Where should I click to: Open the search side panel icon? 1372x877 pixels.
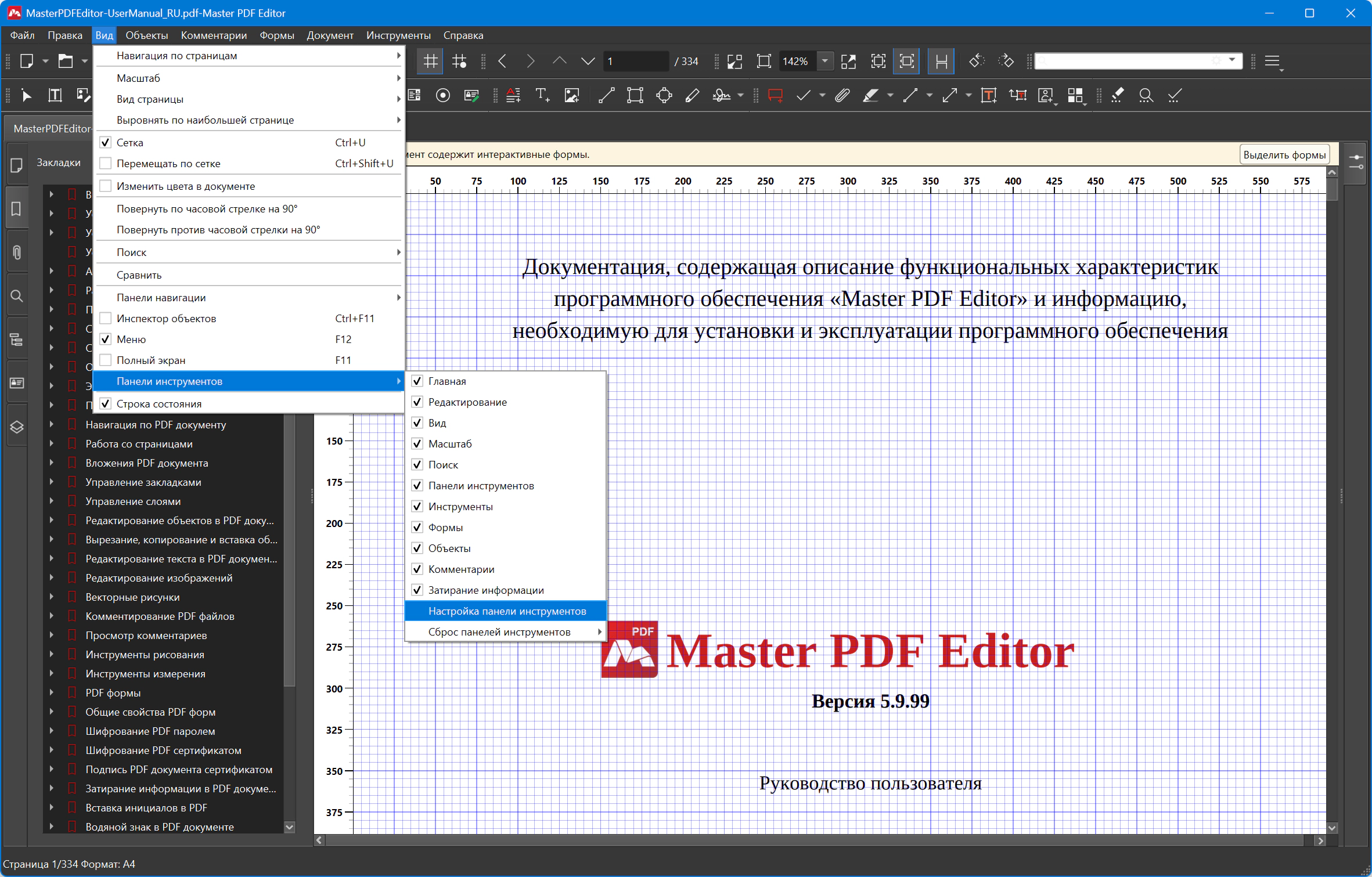[x=17, y=296]
